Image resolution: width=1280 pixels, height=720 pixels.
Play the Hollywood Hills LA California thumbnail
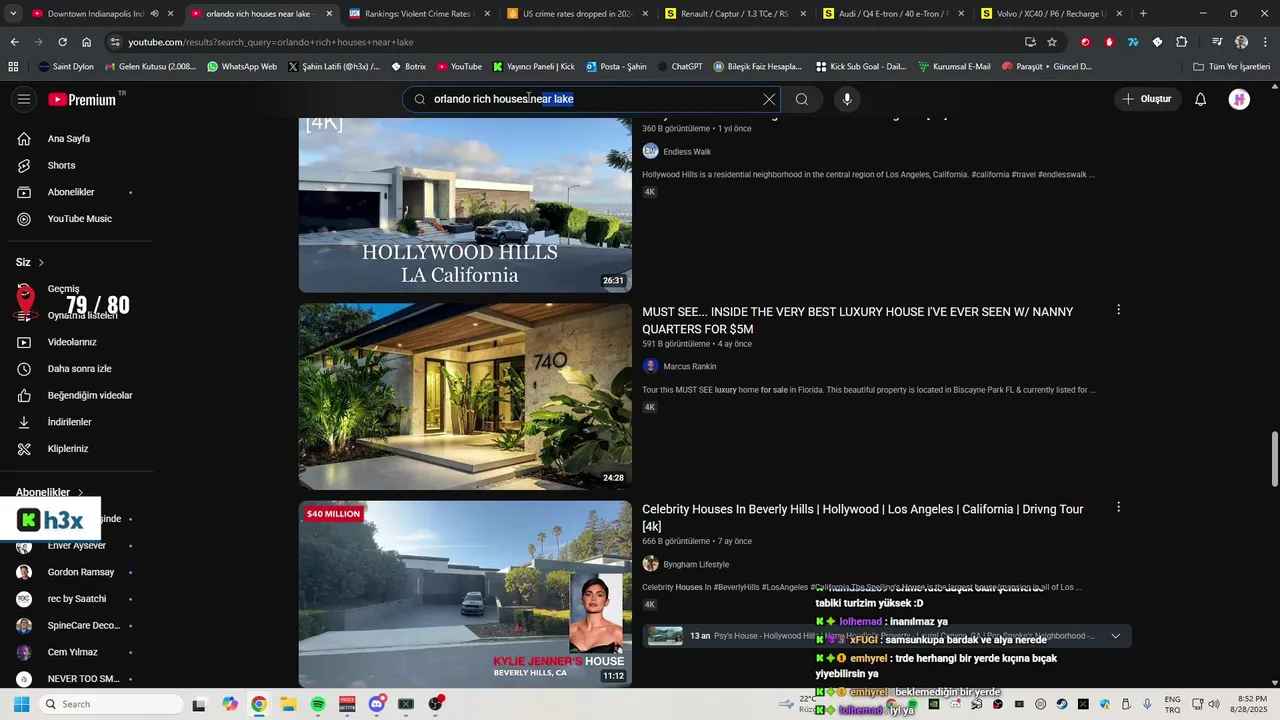[465, 205]
